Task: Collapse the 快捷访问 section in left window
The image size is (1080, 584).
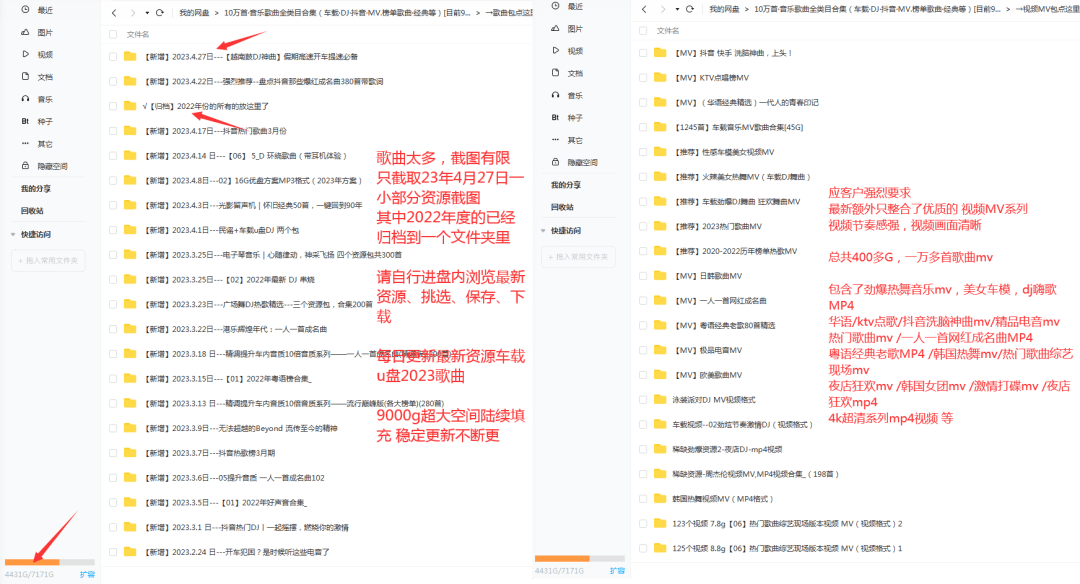Action: point(14,233)
